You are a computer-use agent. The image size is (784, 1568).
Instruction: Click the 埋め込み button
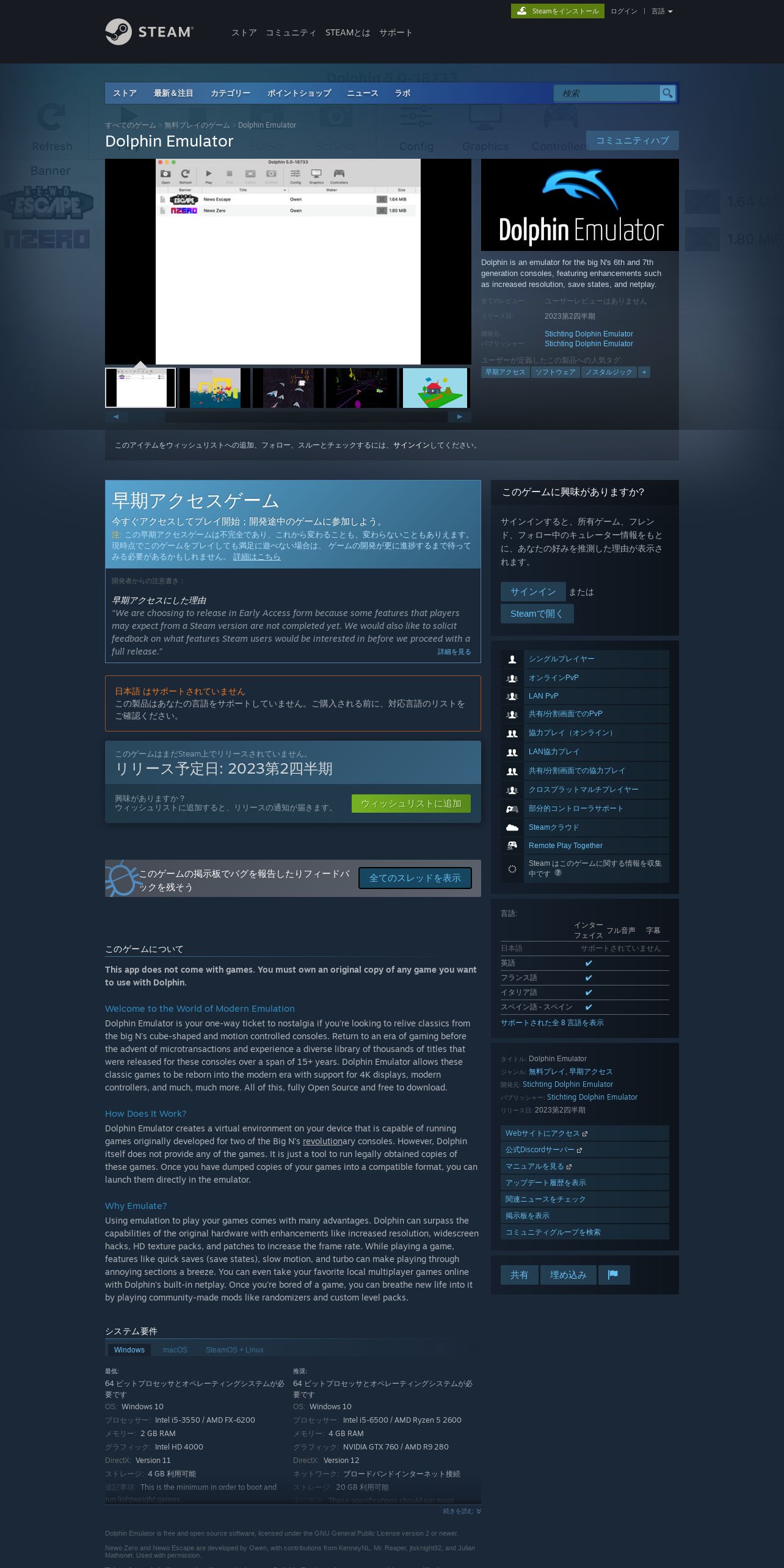pos(568,1274)
